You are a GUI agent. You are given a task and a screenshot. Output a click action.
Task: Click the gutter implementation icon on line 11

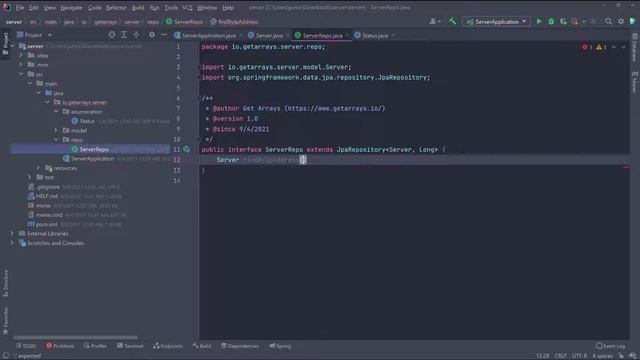187,150
